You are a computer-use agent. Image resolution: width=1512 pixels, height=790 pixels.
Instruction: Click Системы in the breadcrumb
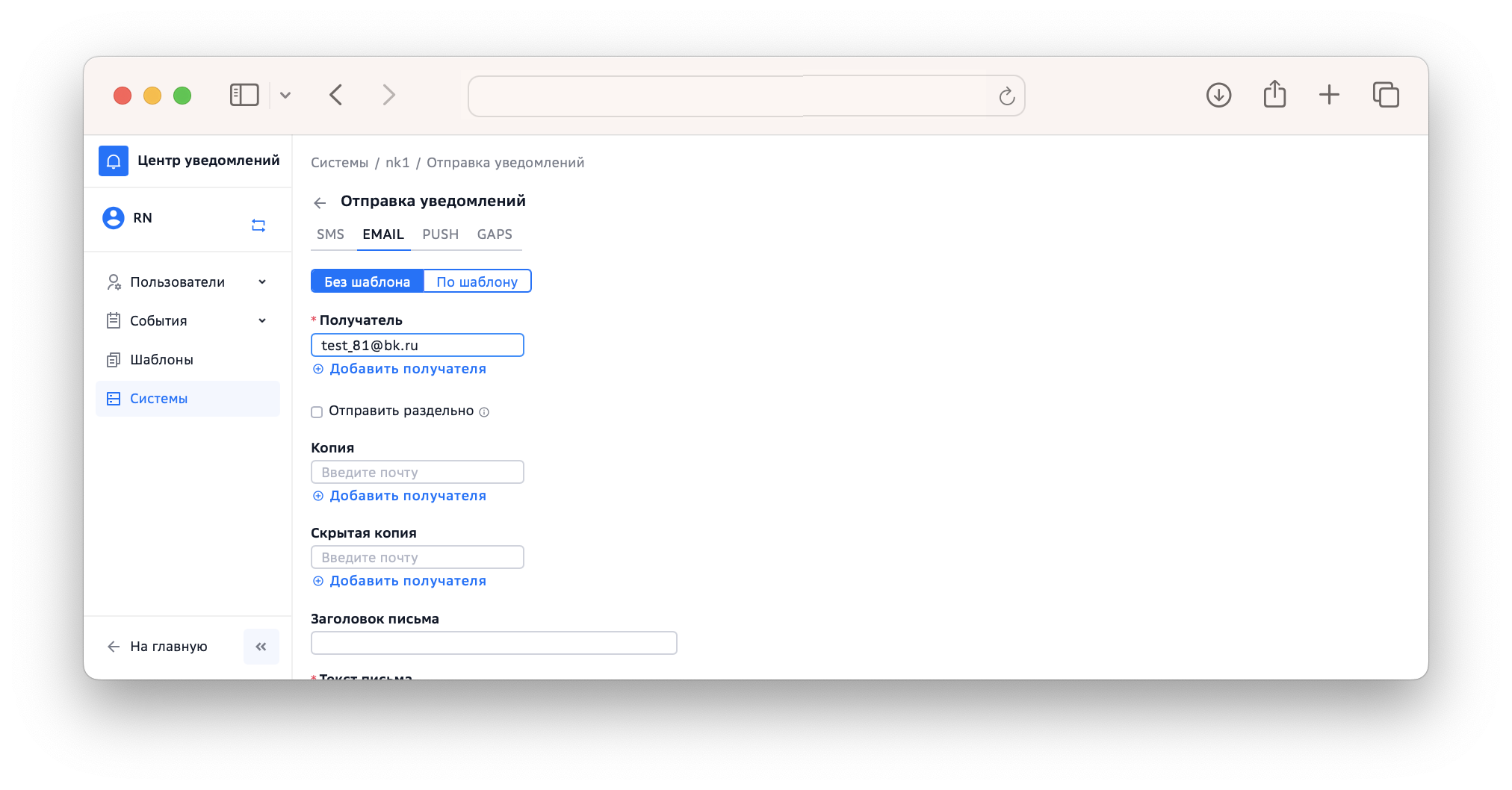[x=340, y=163]
